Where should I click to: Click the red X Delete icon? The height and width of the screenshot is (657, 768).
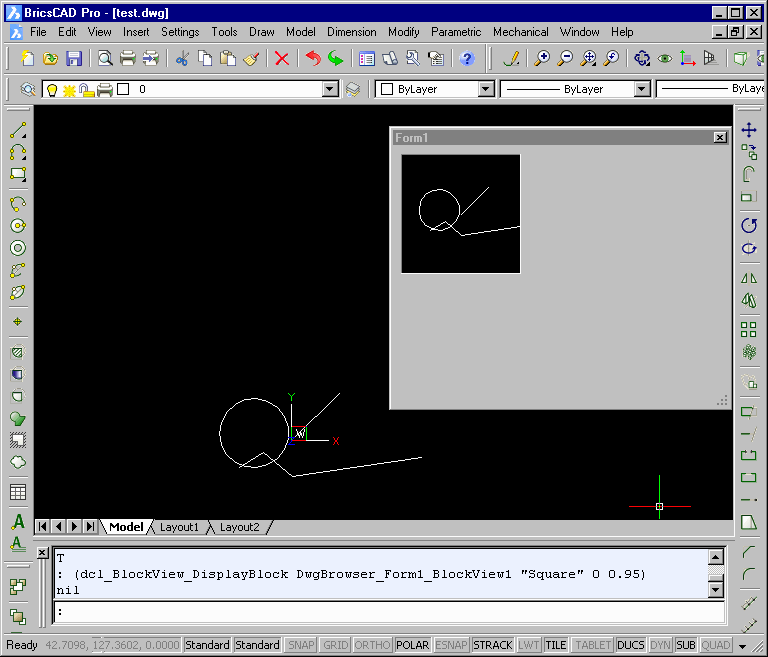(x=282, y=59)
